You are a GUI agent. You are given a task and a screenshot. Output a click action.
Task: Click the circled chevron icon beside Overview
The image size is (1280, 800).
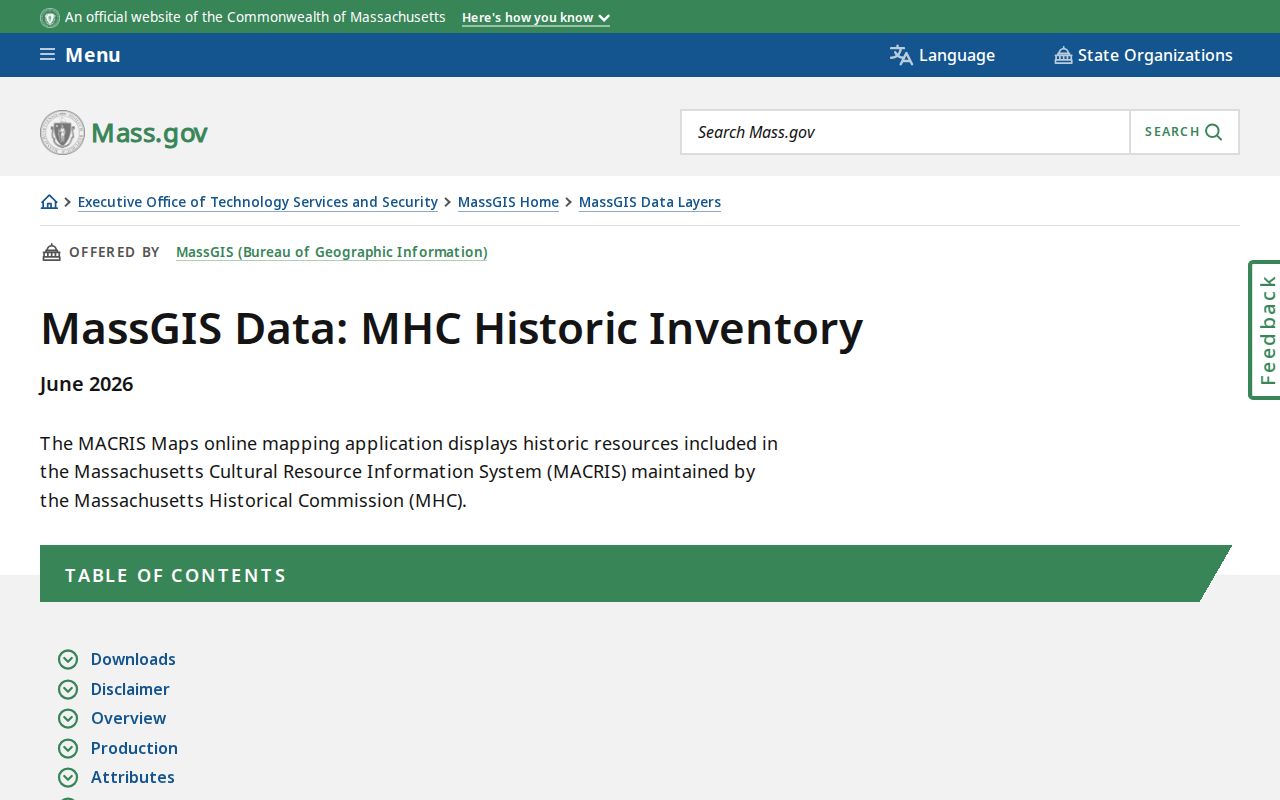[68, 718]
